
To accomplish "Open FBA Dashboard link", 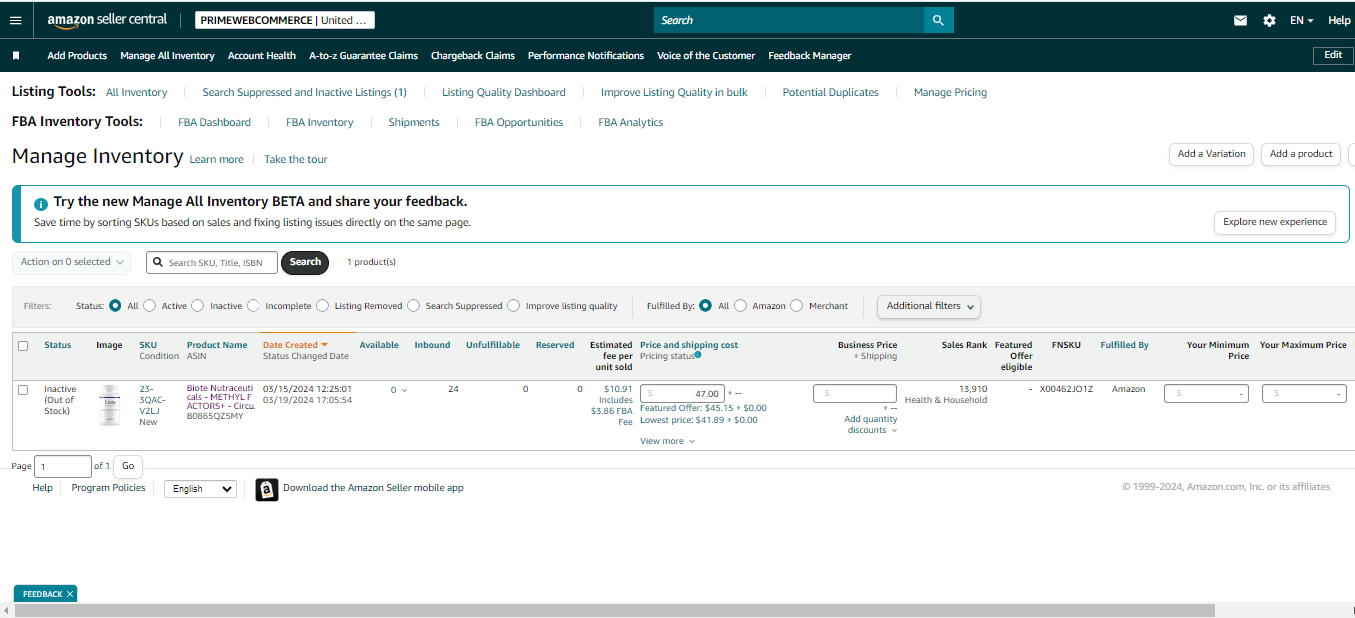I will (214, 122).
